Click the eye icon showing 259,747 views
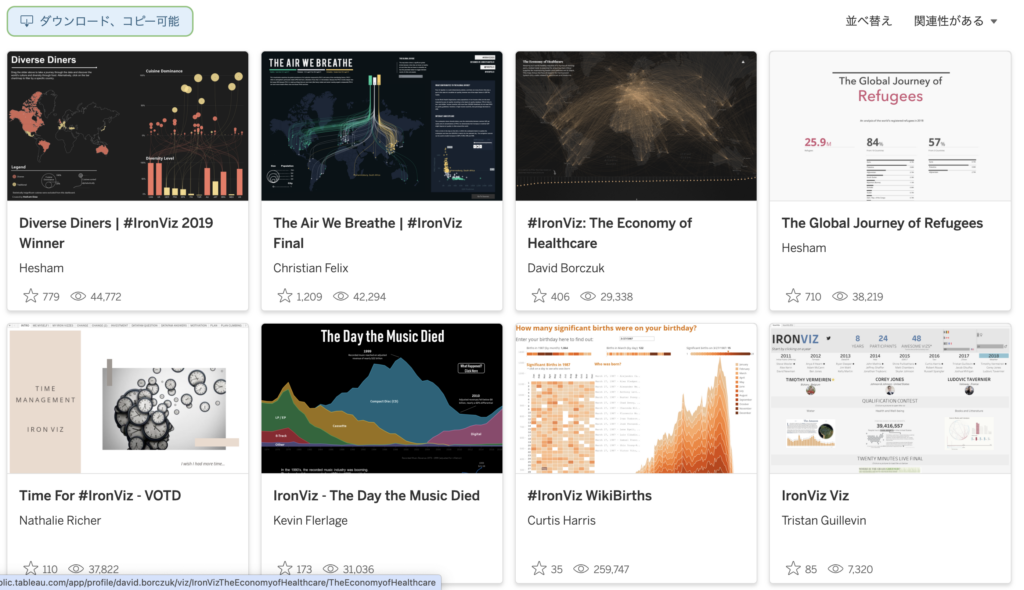 [582, 567]
